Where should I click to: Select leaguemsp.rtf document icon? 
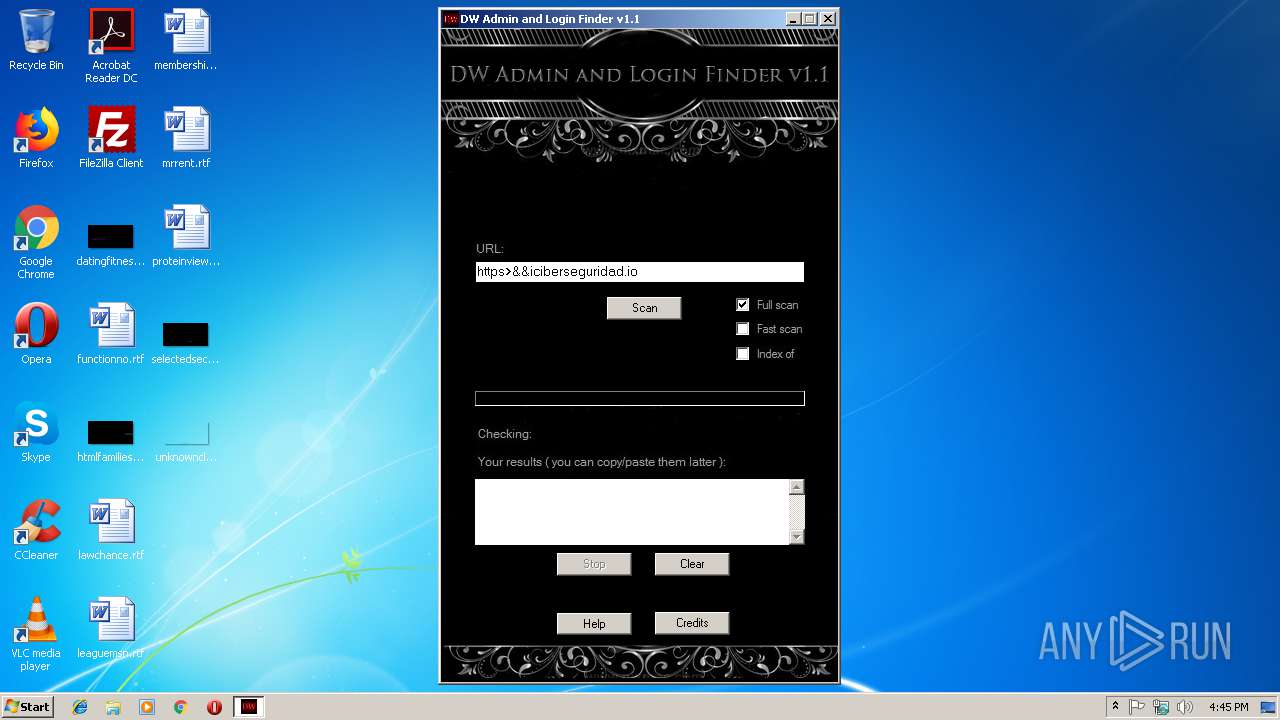tap(111, 628)
